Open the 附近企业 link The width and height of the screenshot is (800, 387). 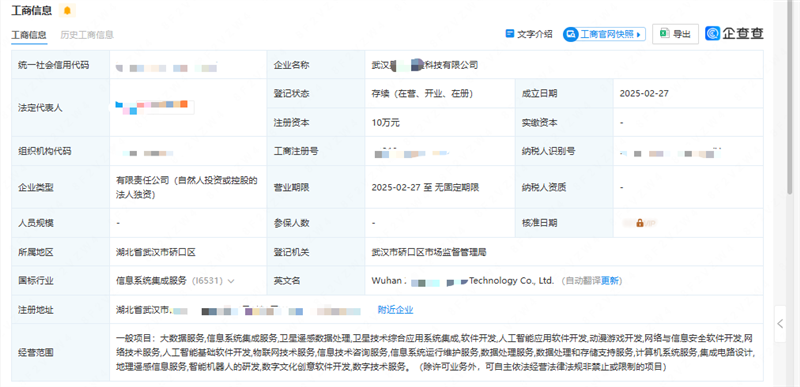tap(395, 309)
